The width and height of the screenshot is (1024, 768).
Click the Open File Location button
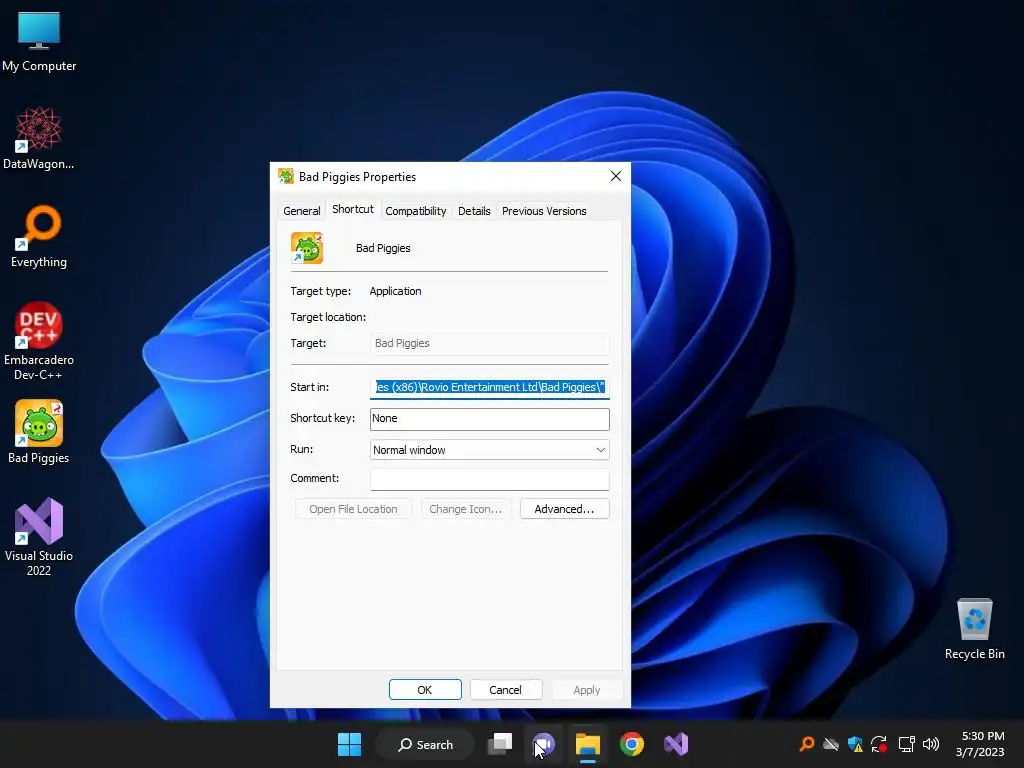(353, 509)
